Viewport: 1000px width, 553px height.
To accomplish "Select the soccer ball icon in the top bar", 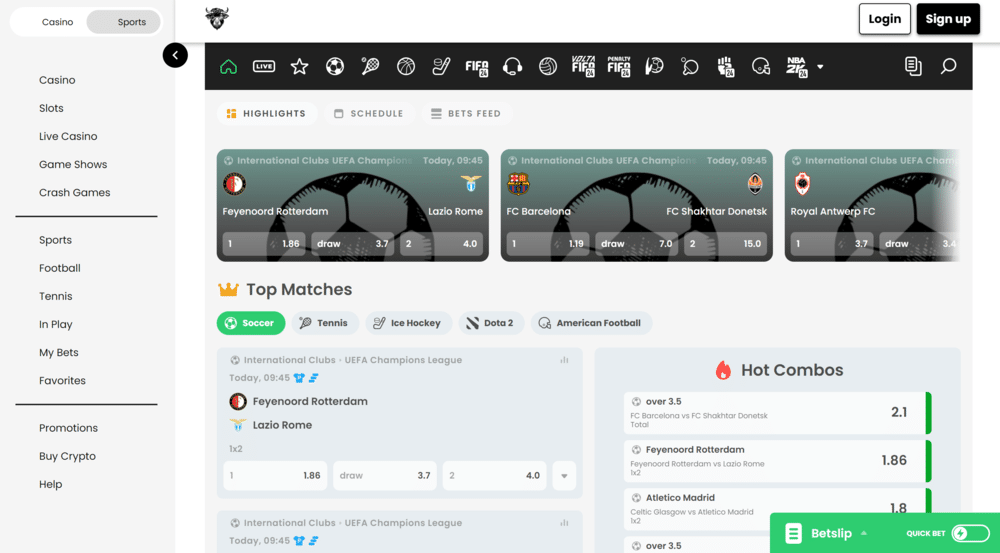I will (335, 66).
